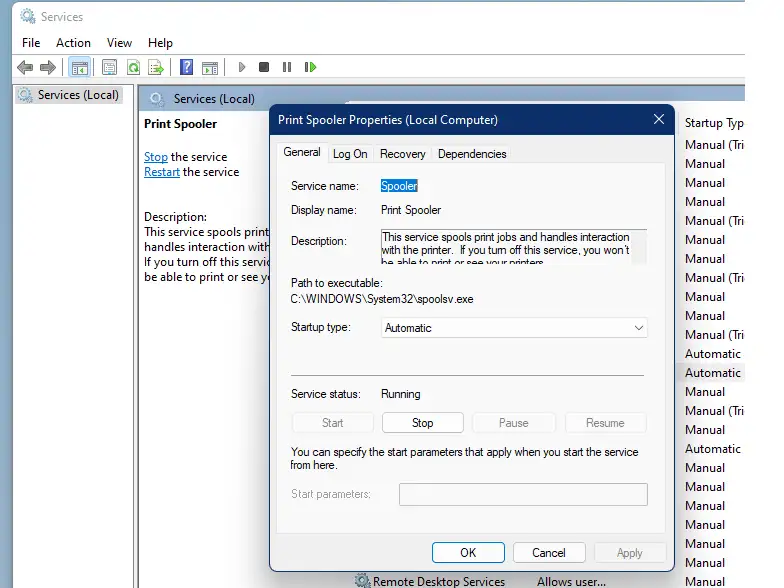Click the Allows user... description cell
The height and width of the screenshot is (588, 784).
[x=571, y=582]
